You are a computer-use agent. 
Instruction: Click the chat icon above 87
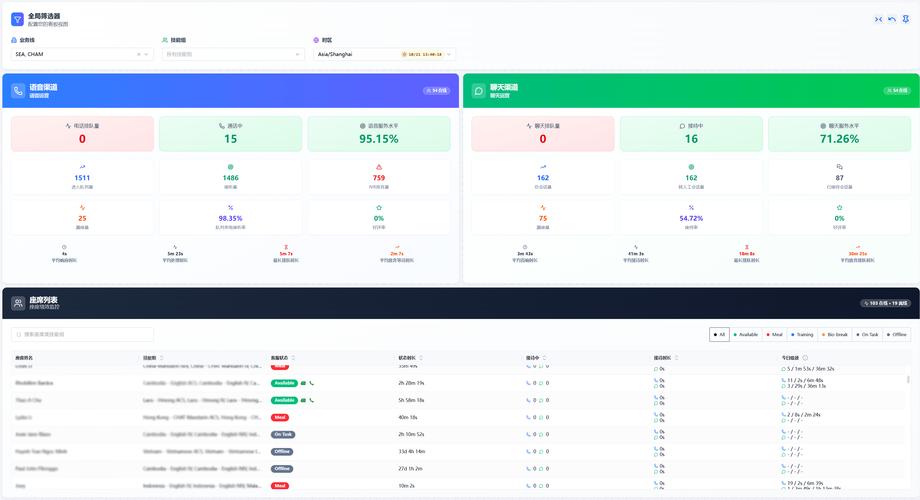[840, 167]
